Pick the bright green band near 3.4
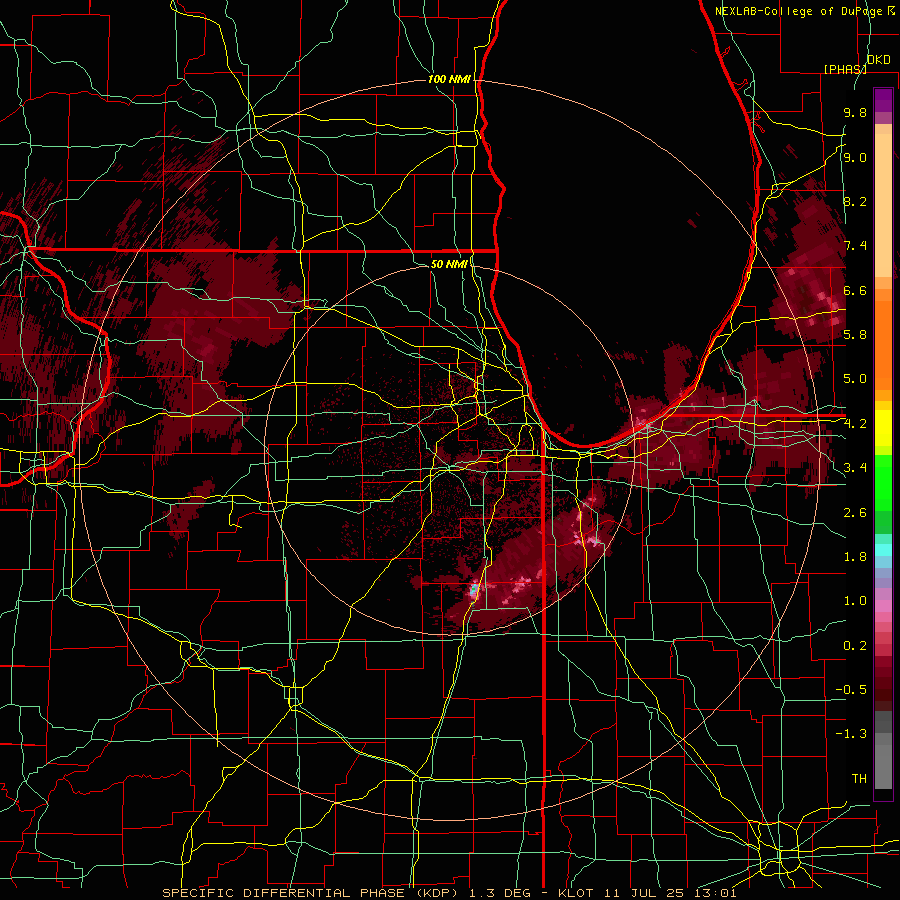Screen dimensions: 900x900 pyautogui.click(x=883, y=482)
